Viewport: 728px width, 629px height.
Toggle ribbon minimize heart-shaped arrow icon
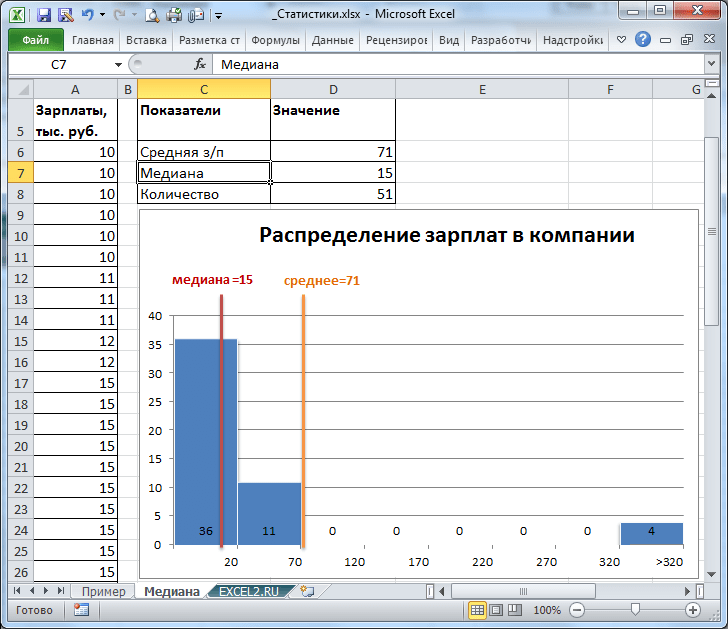[x=621, y=40]
